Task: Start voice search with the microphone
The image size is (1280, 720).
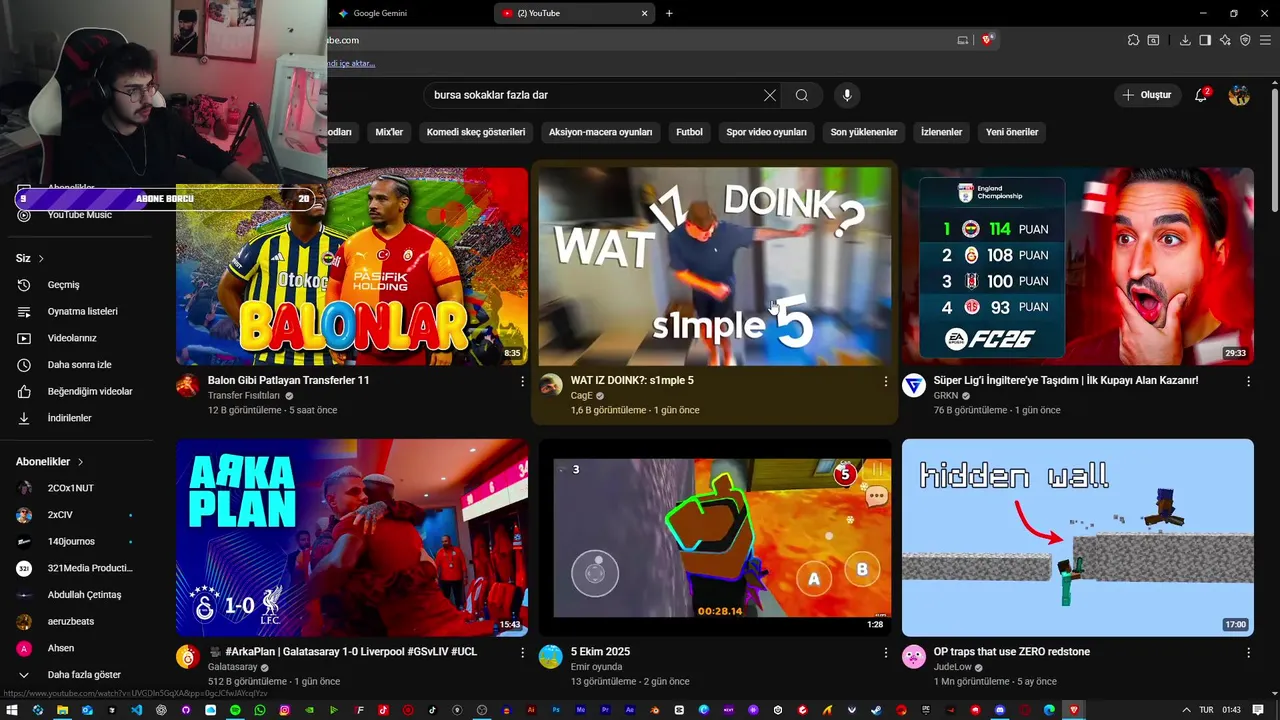Action: 847,95
